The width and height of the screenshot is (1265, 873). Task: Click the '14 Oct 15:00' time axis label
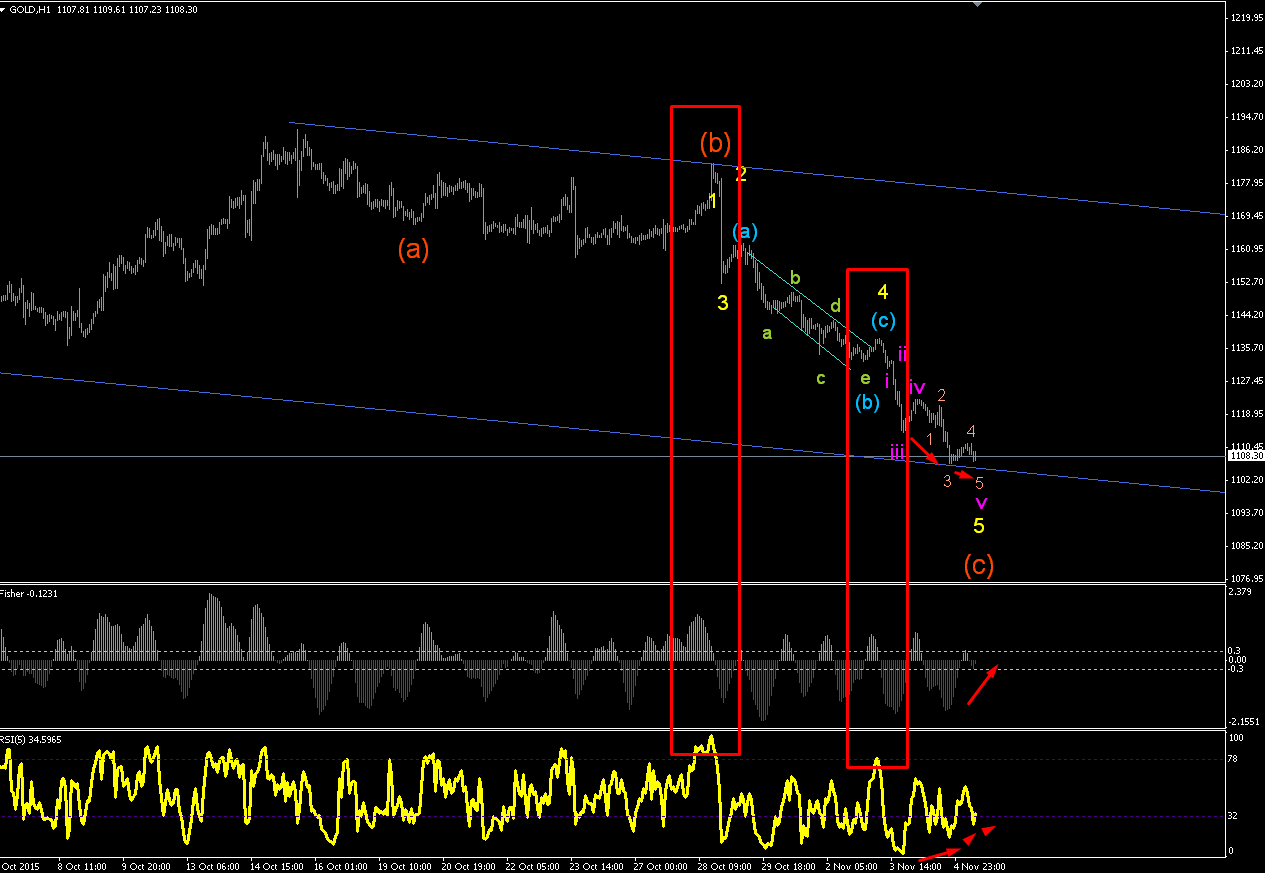275,866
